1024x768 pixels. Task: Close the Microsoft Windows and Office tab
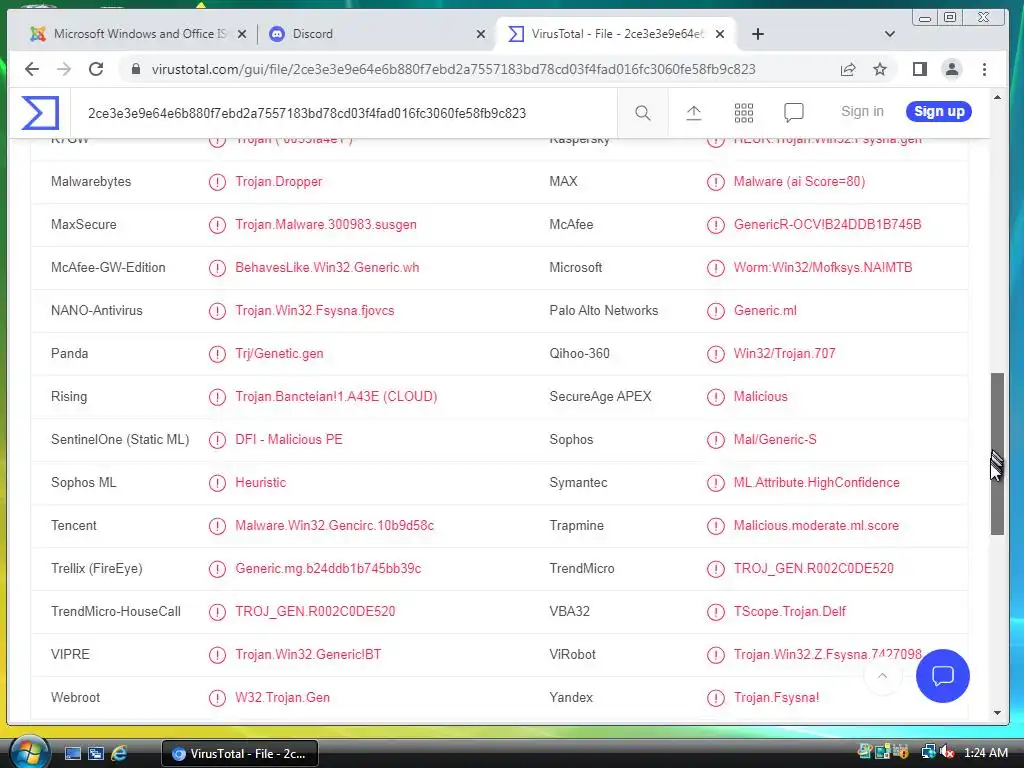point(242,34)
